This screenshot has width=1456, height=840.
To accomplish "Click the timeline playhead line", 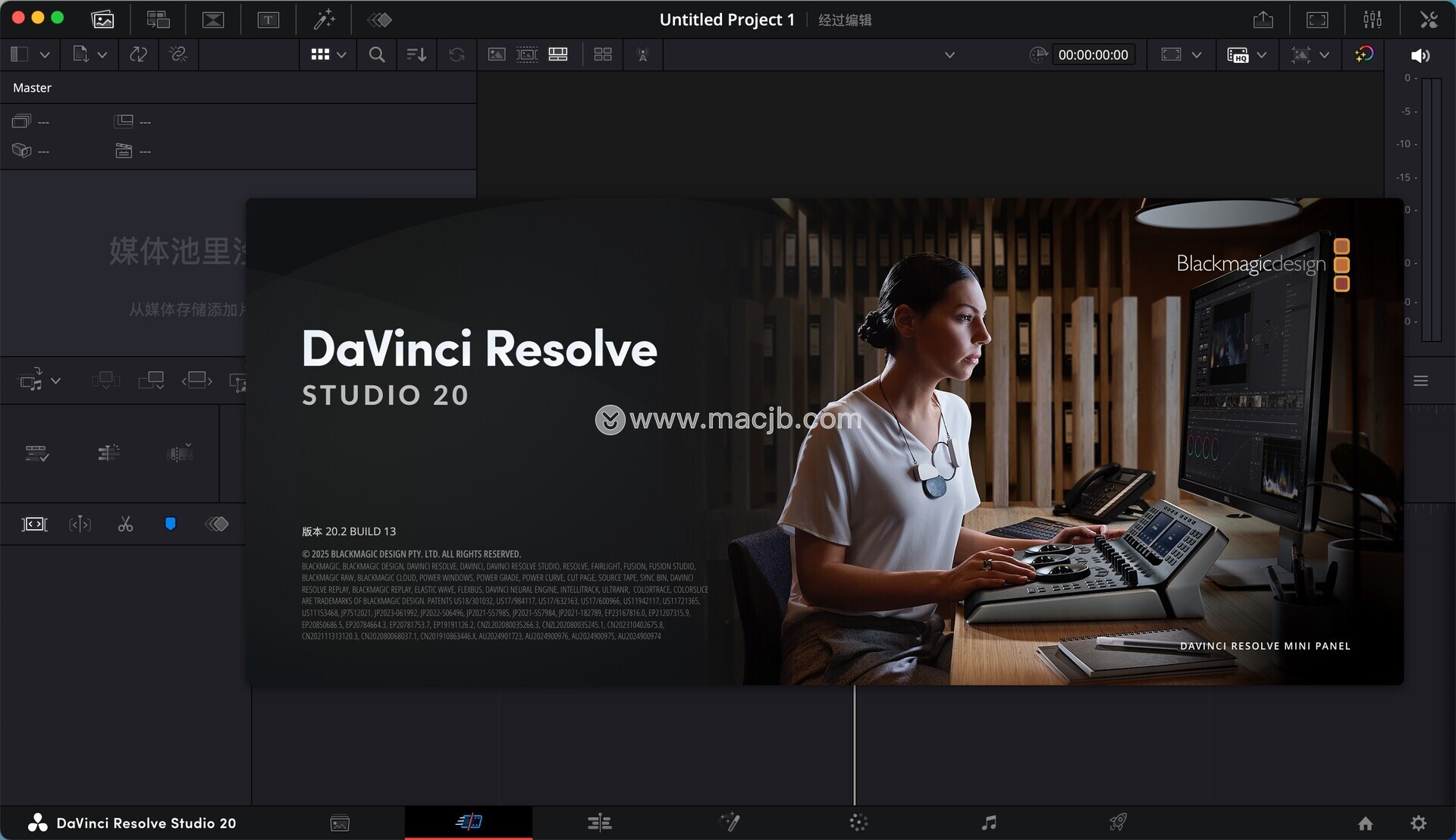I will point(855,744).
